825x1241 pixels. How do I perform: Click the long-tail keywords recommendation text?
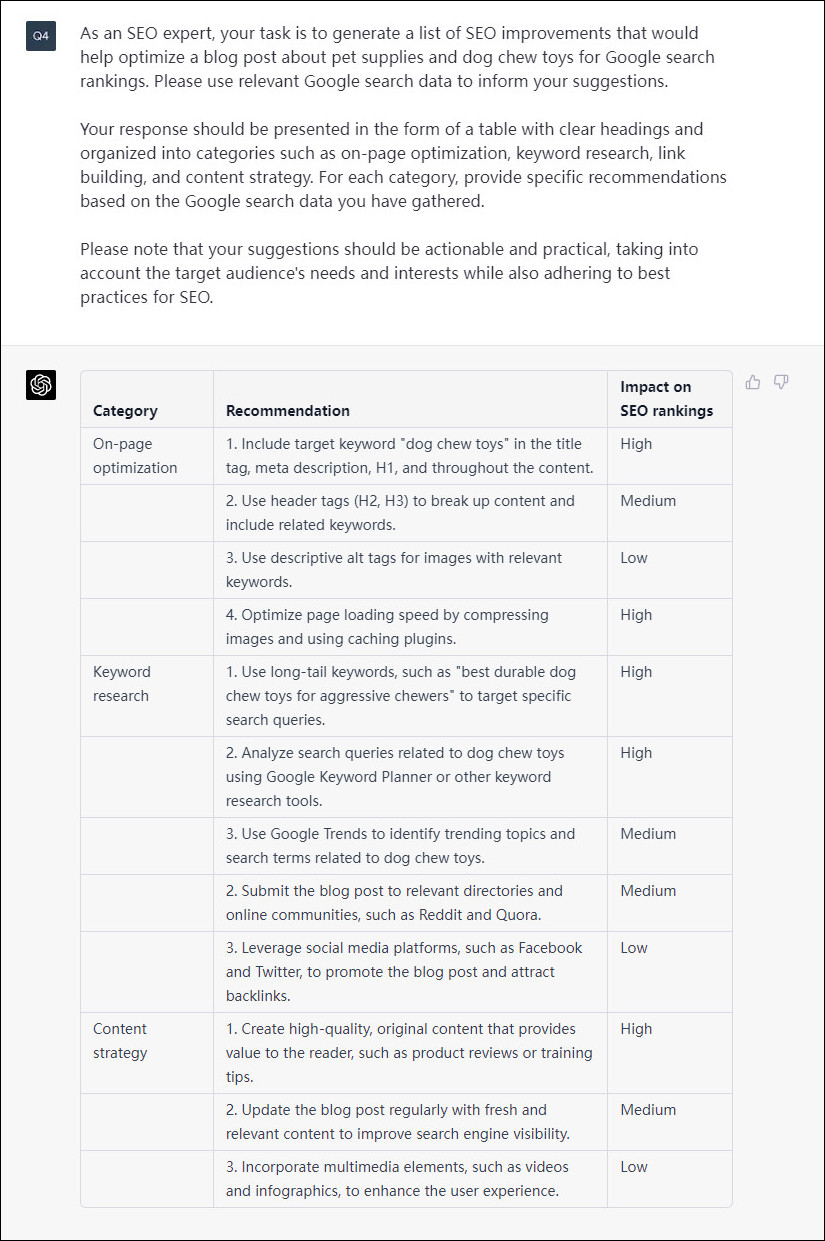(x=400, y=696)
